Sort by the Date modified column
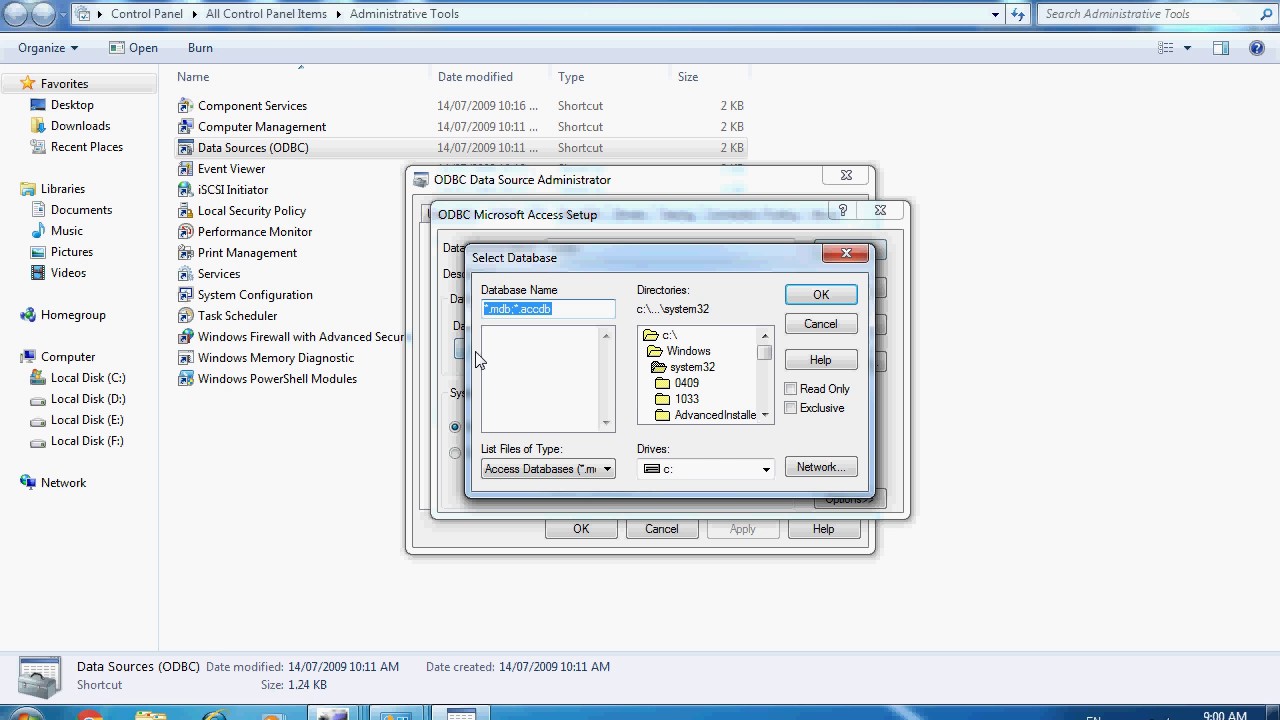Viewport: 1280px width, 720px height. pos(475,77)
